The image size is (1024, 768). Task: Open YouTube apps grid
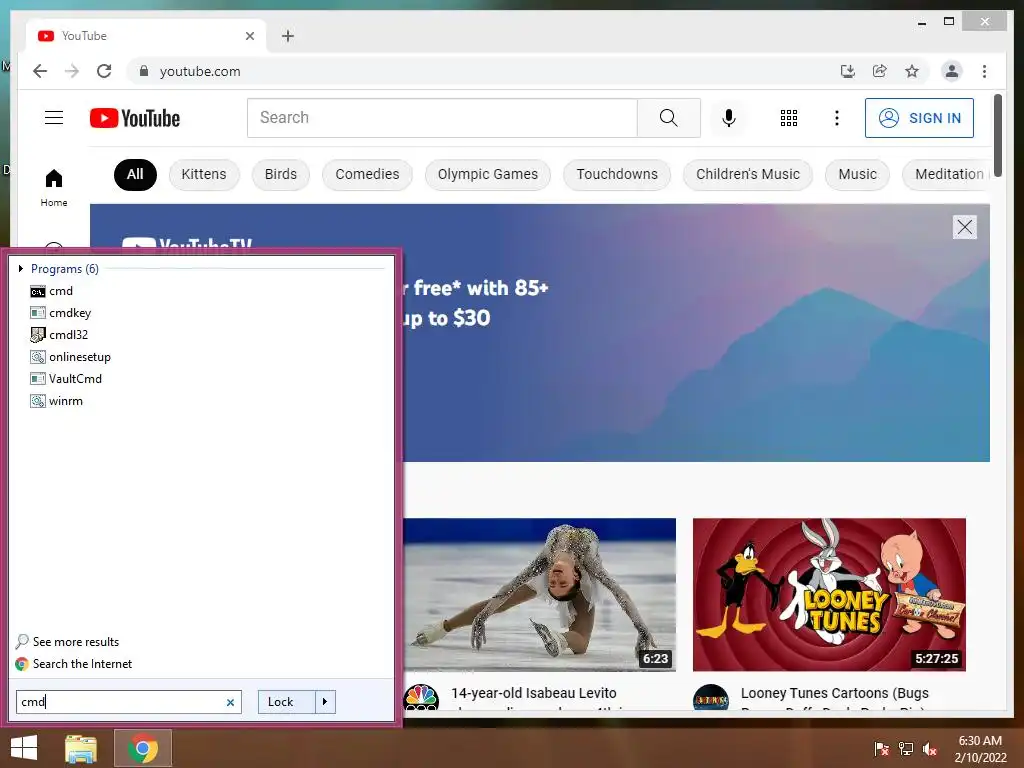pyautogui.click(x=789, y=118)
